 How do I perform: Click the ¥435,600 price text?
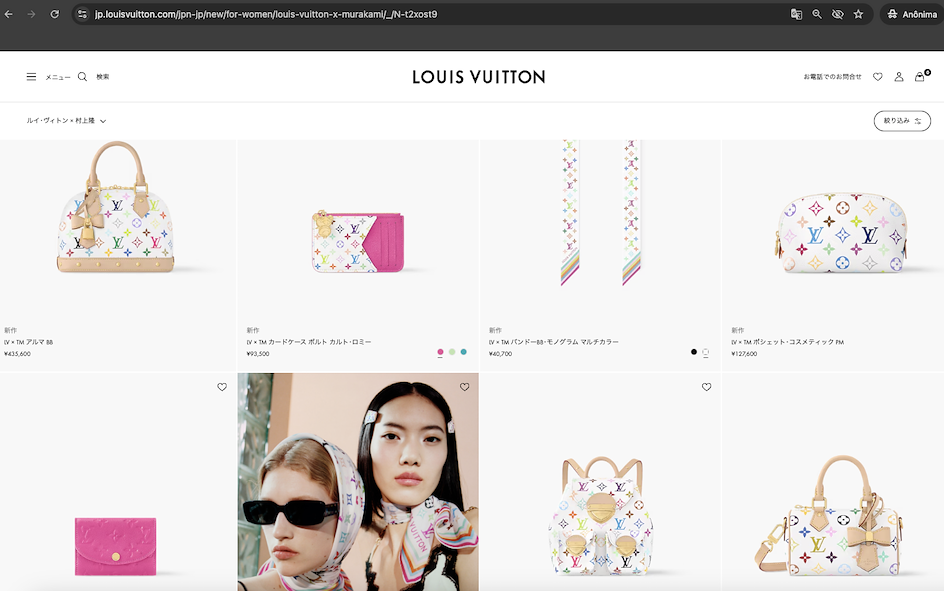17,354
